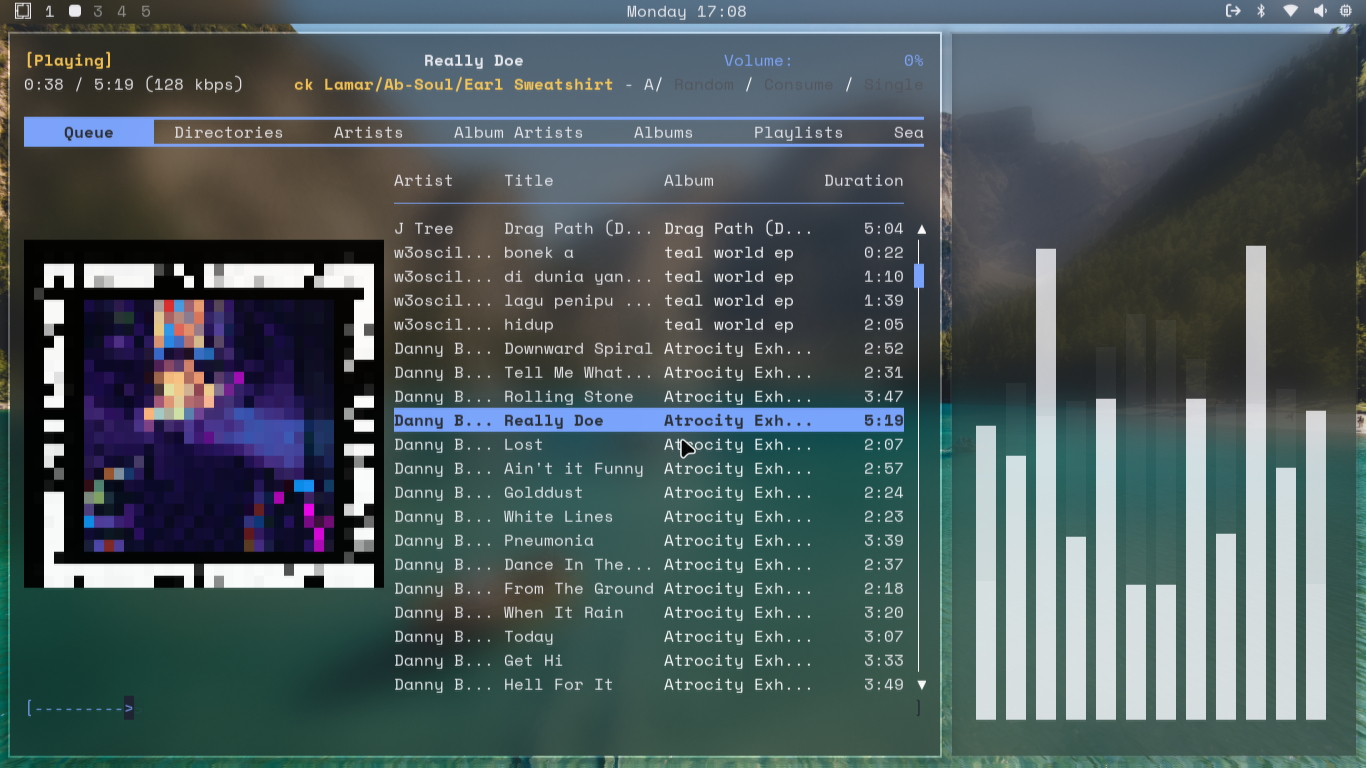Click the Artist column header

(424, 181)
